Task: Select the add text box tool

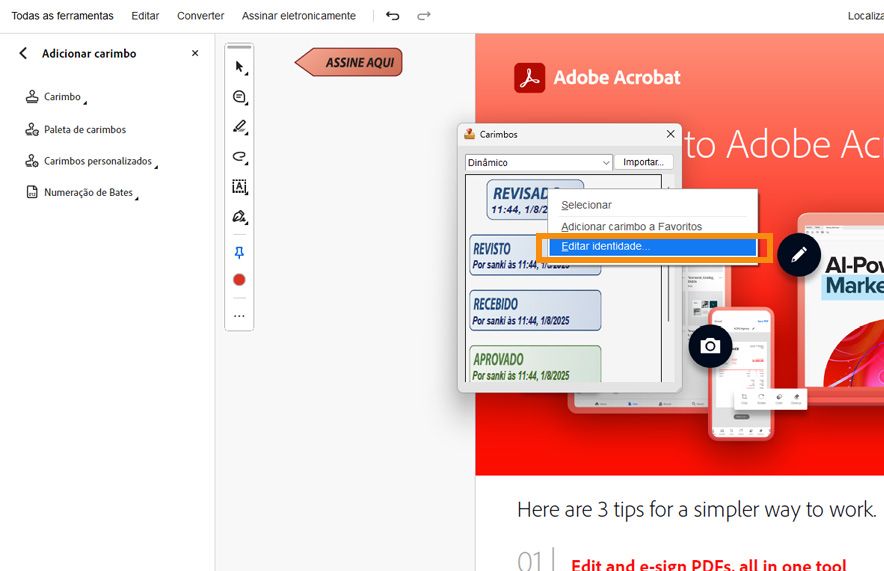Action: point(240,187)
